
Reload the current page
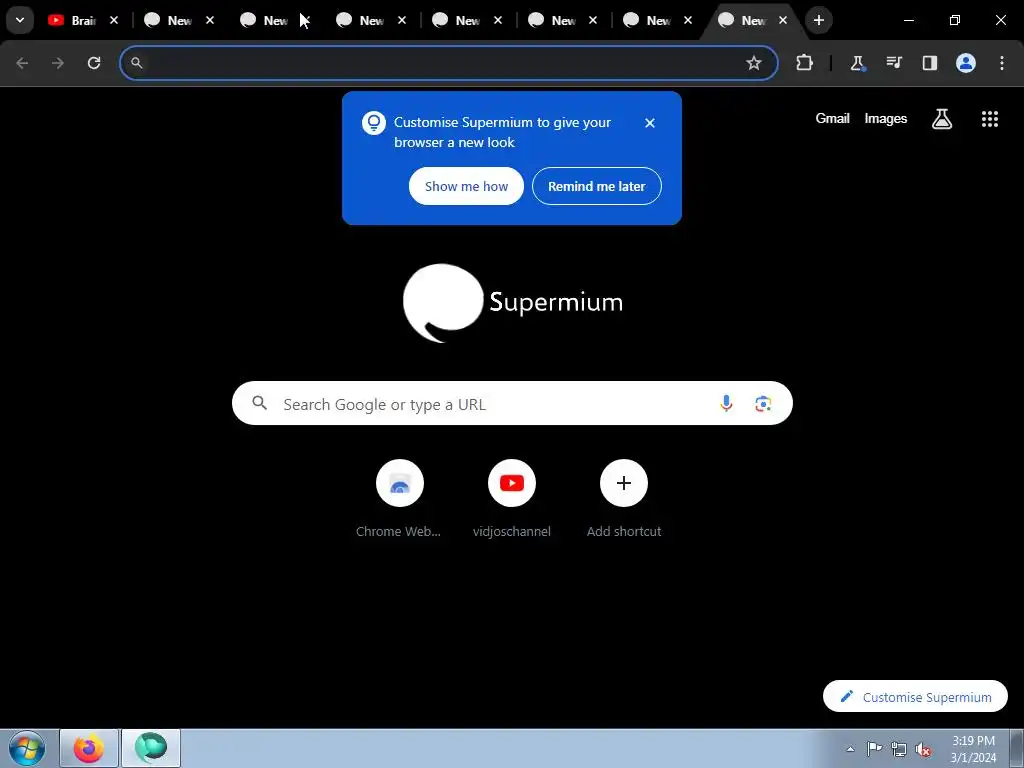pos(94,63)
